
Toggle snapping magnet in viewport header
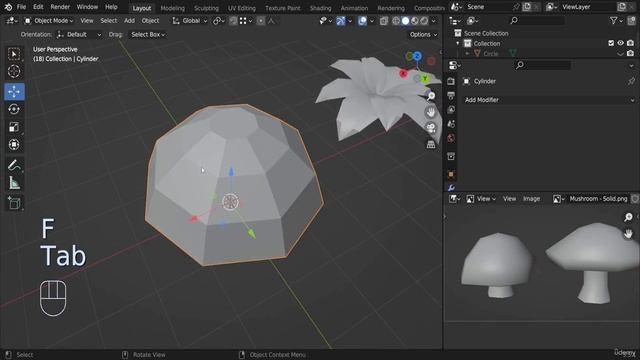point(233,21)
